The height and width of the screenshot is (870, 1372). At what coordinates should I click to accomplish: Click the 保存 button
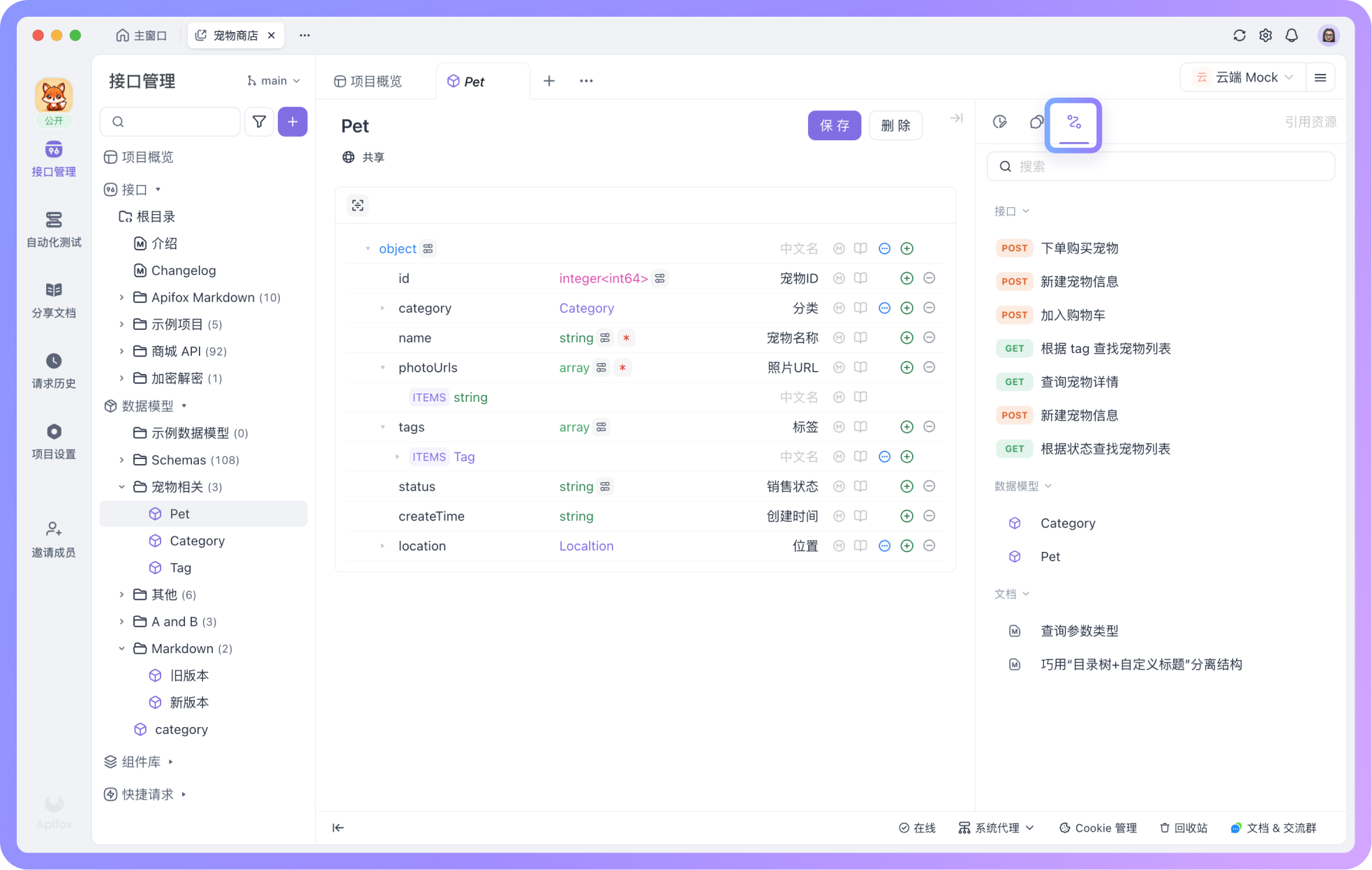pyautogui.click(x=834, y=126)
